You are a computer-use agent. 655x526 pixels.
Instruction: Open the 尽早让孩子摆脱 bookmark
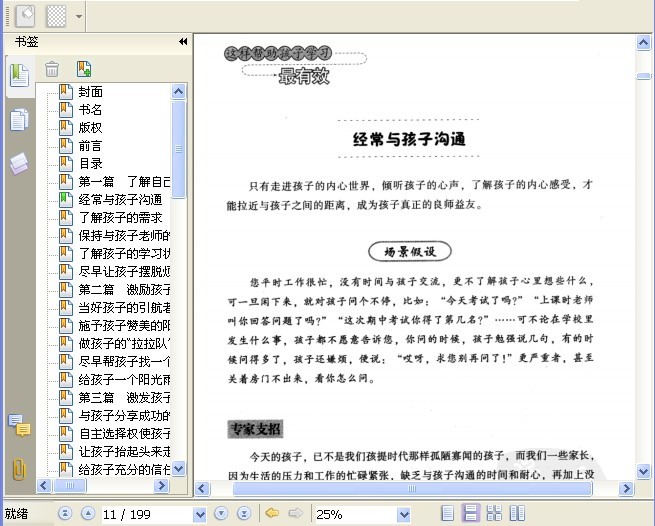[x=124, y=272]
